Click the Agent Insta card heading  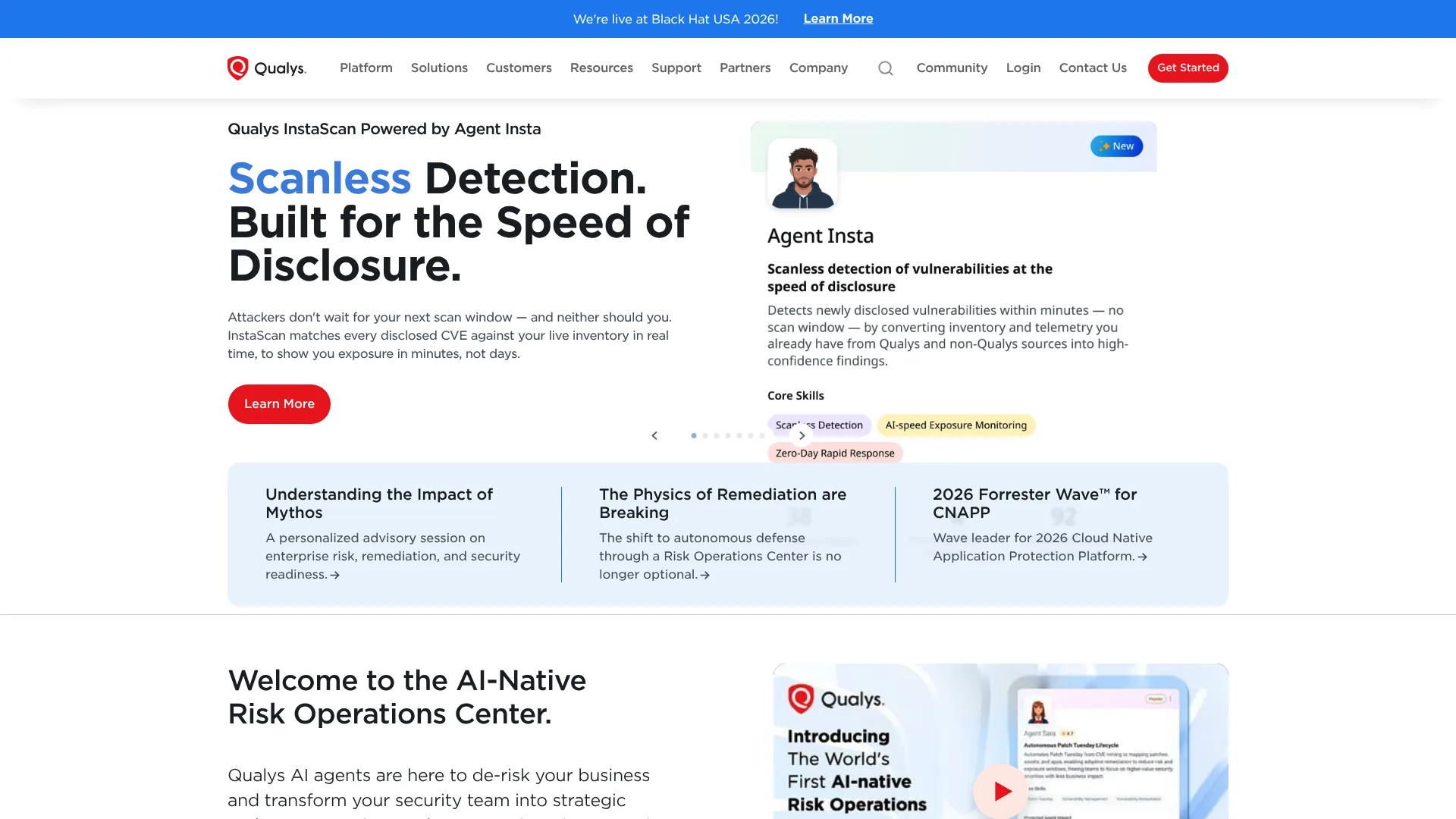[x=821, y=236]
